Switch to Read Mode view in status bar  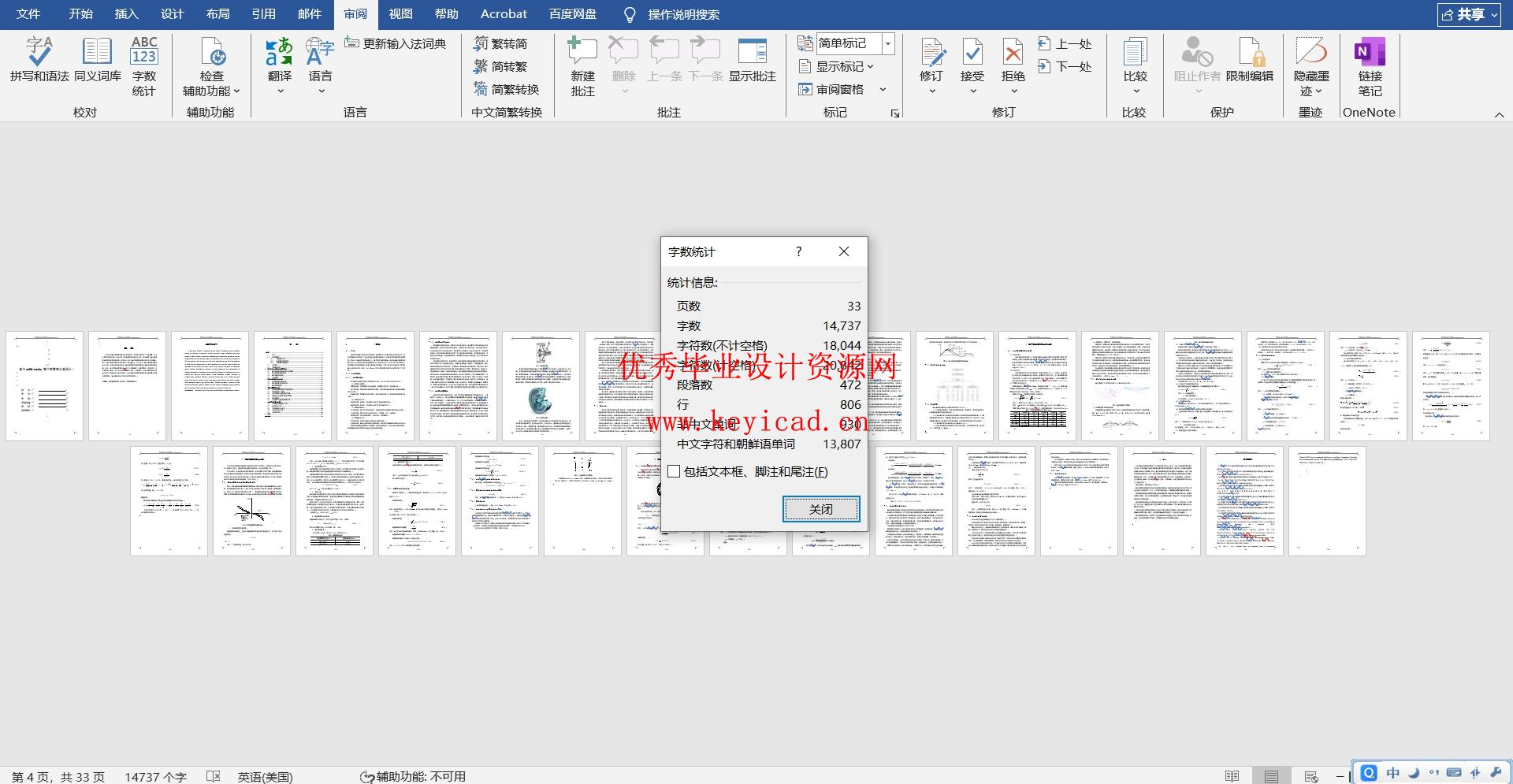point(1232,777)
